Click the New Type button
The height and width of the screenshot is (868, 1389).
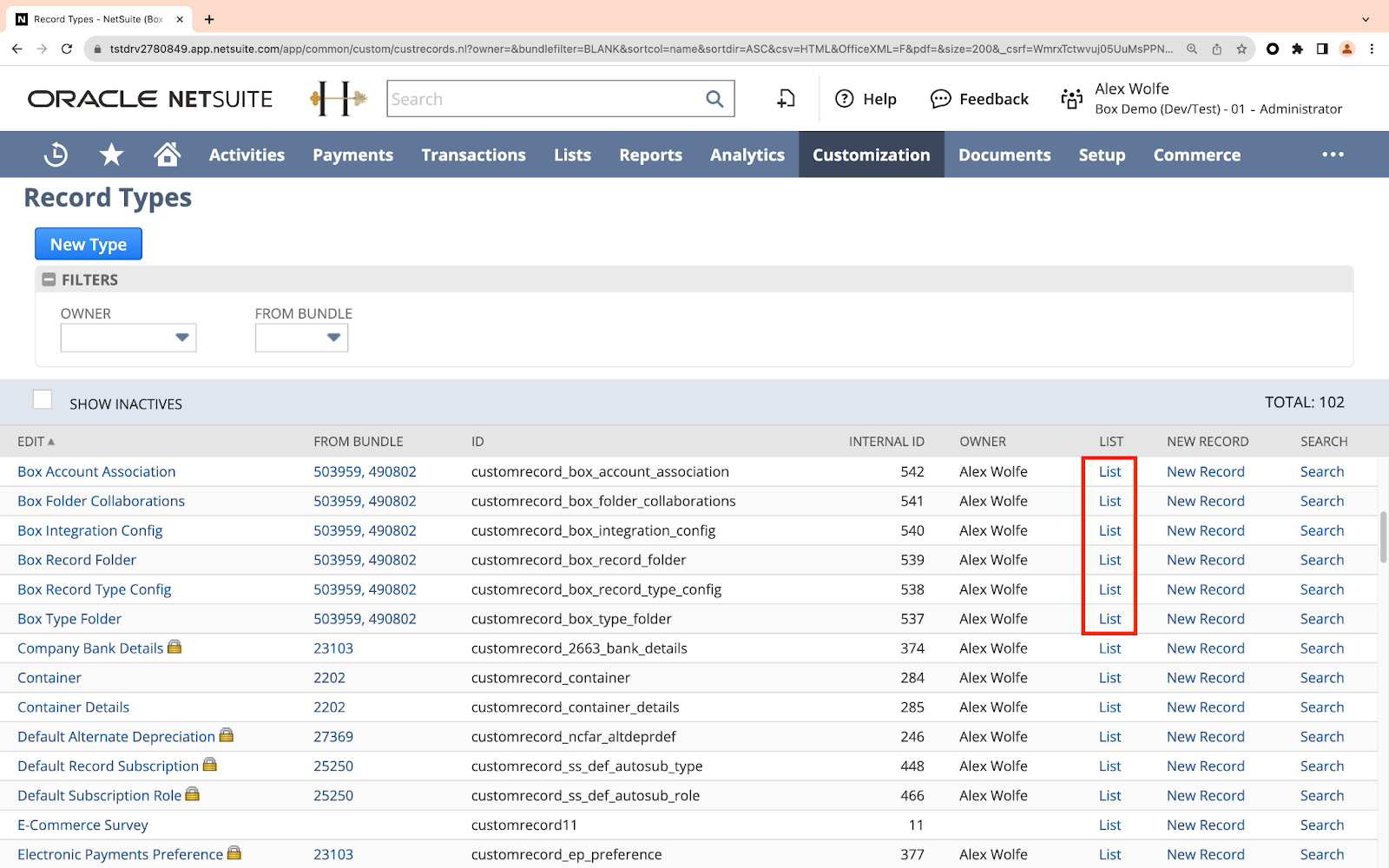[x=89, y=244]
